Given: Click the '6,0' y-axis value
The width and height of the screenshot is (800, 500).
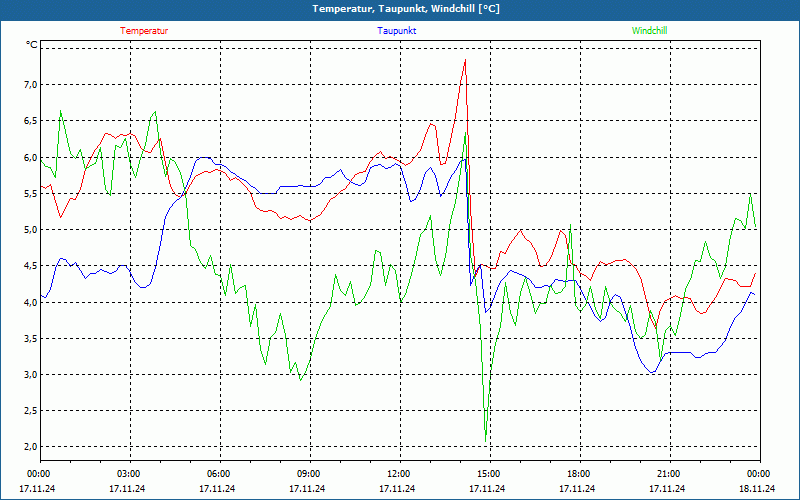Looking at the screenshot, I should coord(32,157).
